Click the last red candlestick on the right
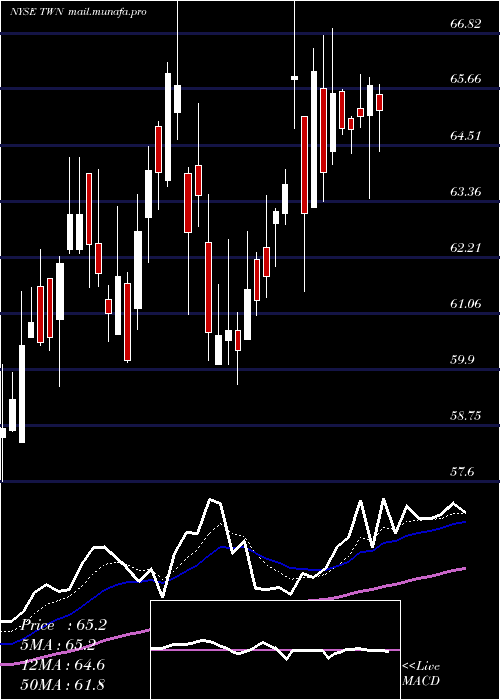This screenshot has height=700, width=500. coord(380,102)
